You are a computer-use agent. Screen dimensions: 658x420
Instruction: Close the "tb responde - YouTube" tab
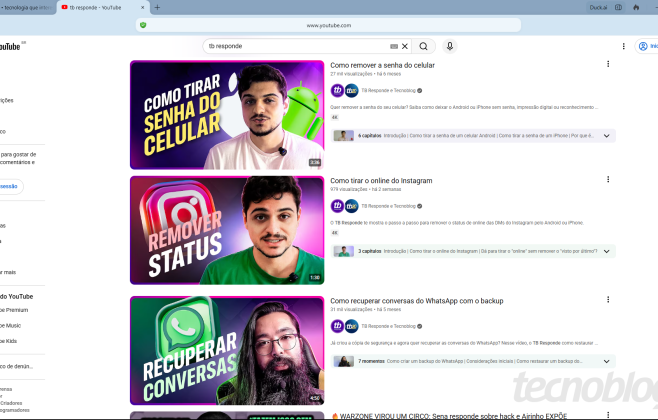click(142, 7)
